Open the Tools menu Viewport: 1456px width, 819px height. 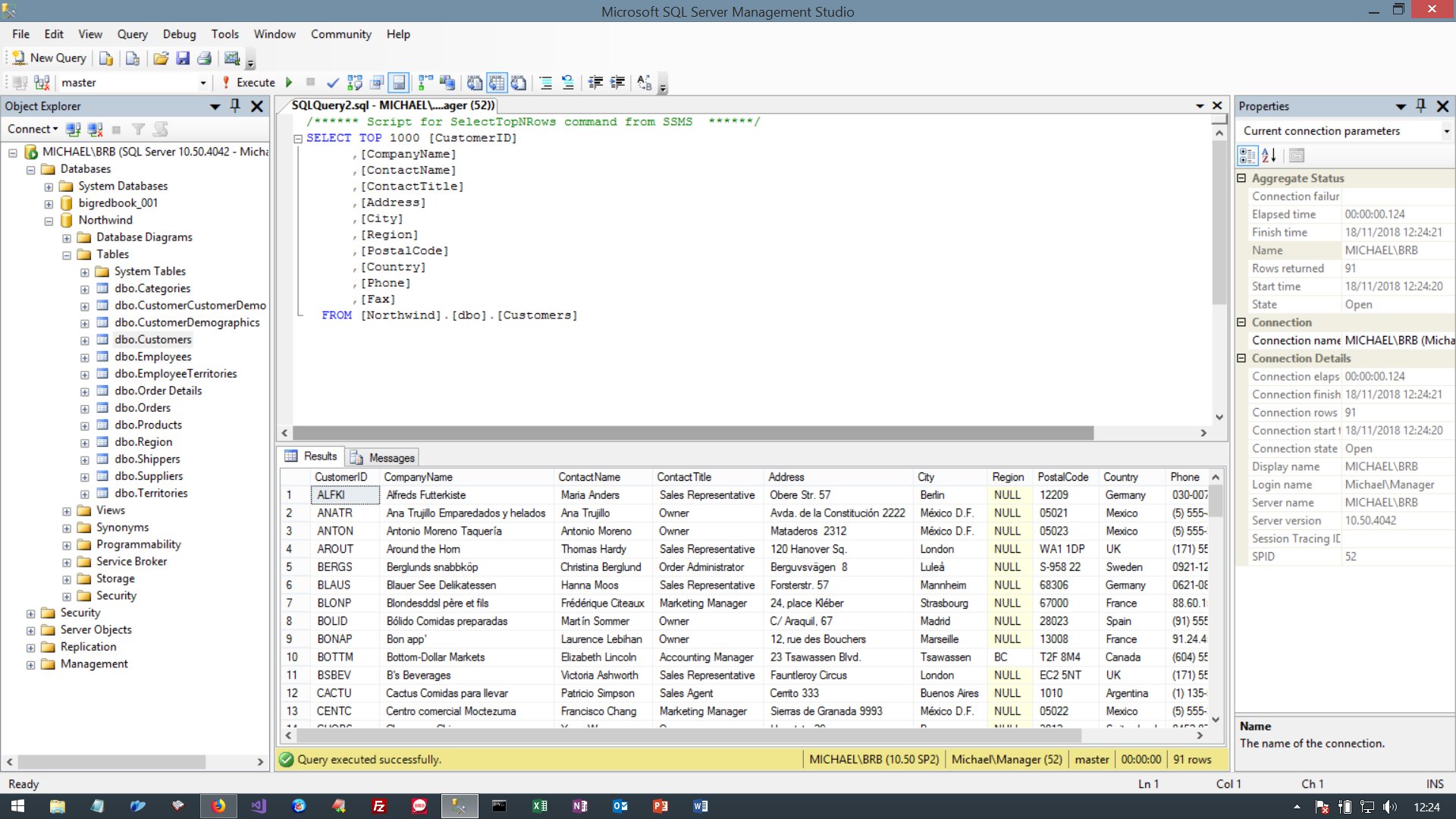(x=224, y=34)
